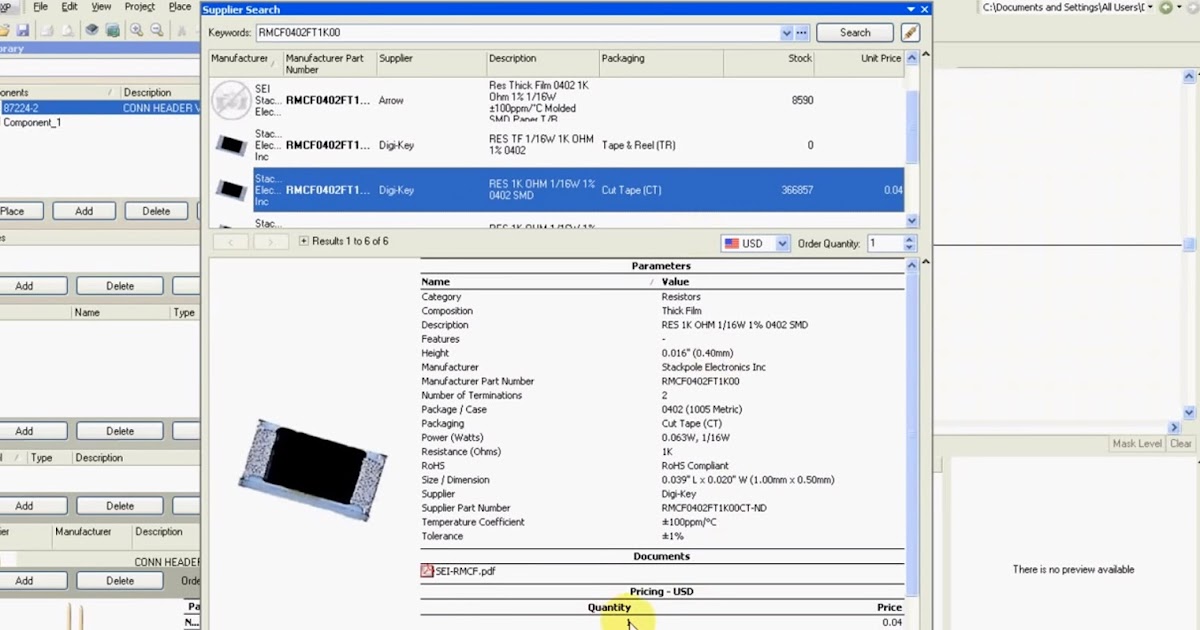Select the 87224-2 component in the library list
The image size is (1200, 630).
click(x=100, y=107)
